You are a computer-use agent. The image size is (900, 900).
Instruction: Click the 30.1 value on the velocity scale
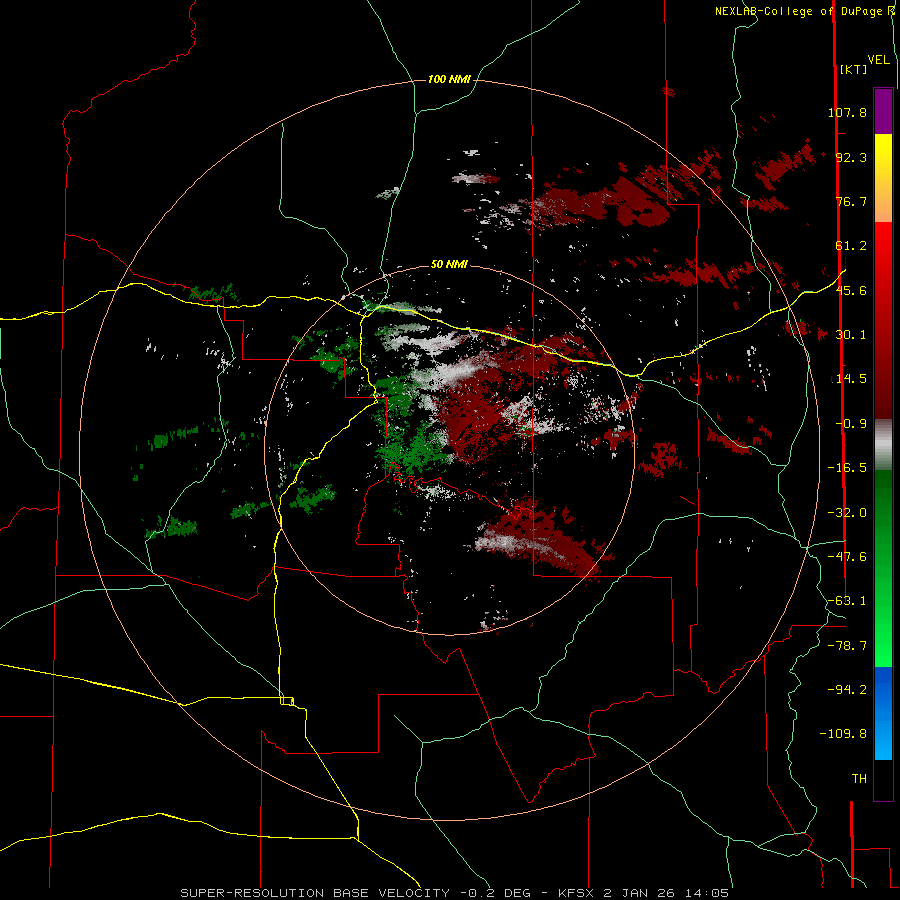click(851, 335)
